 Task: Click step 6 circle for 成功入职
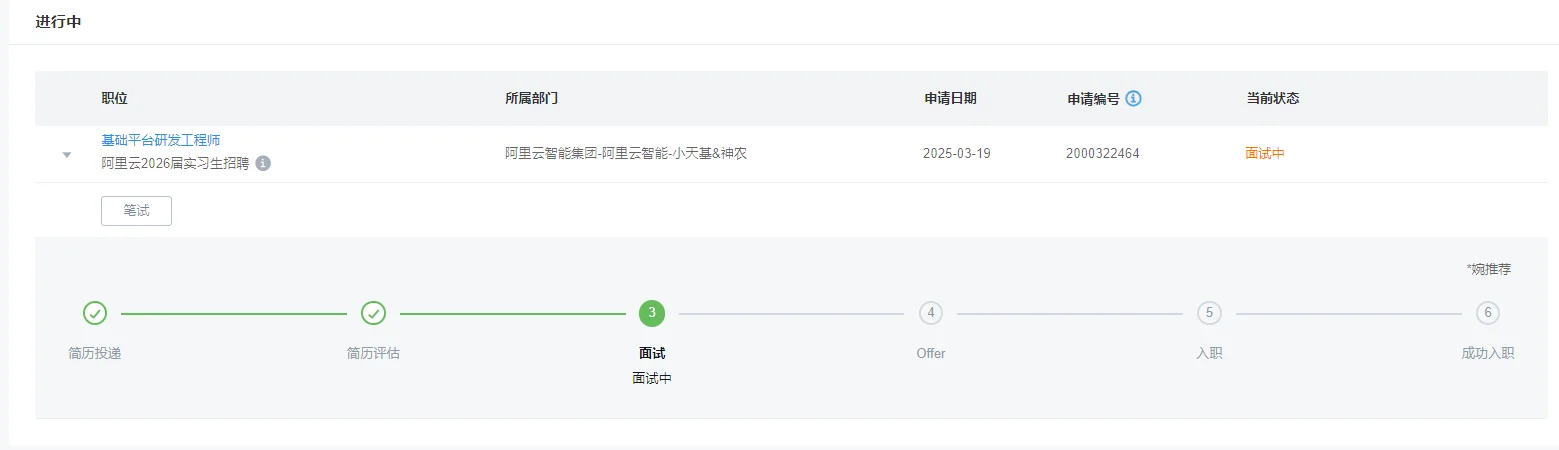click(x=1488, y=313)
